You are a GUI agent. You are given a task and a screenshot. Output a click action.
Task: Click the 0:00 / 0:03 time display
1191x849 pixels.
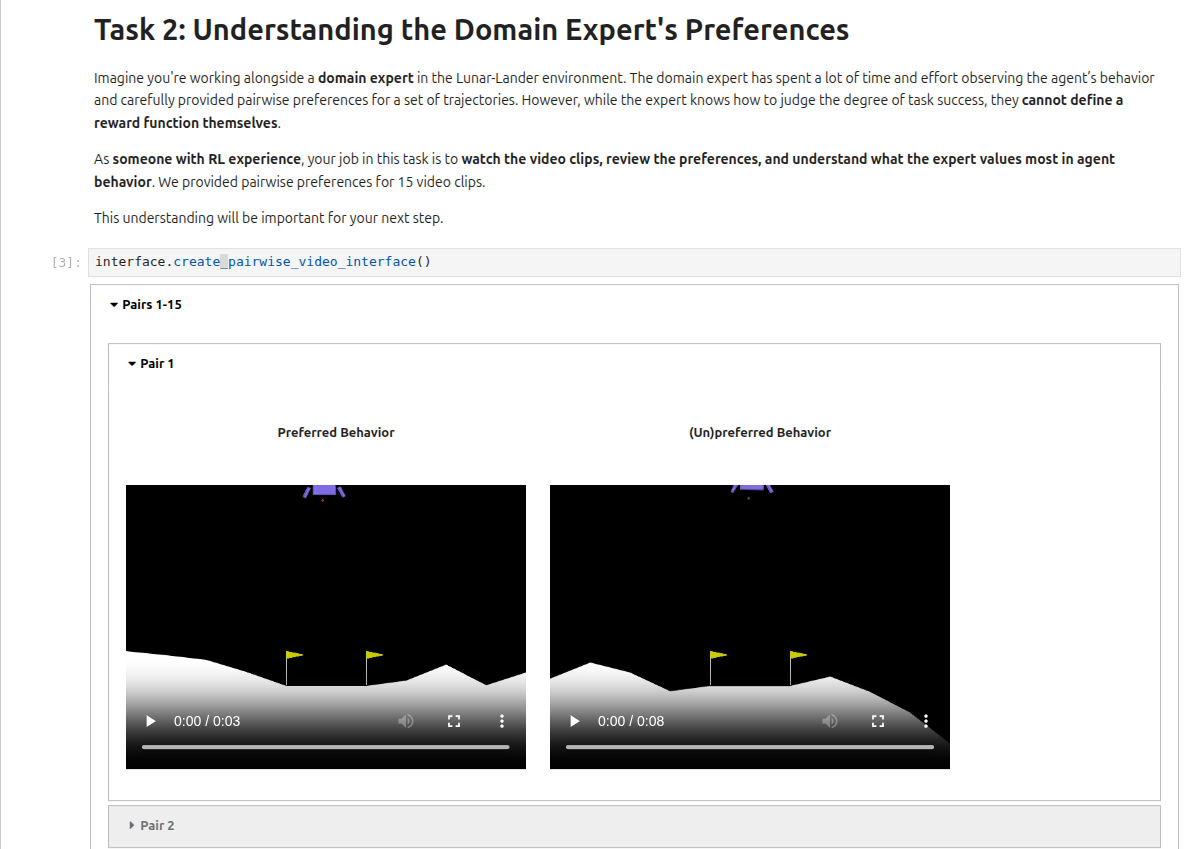207,721
